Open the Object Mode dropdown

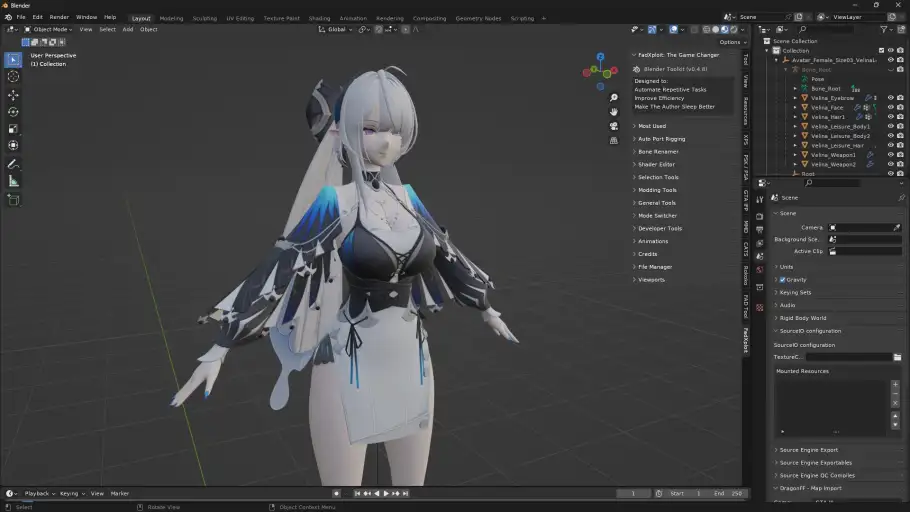coord(48,29)
